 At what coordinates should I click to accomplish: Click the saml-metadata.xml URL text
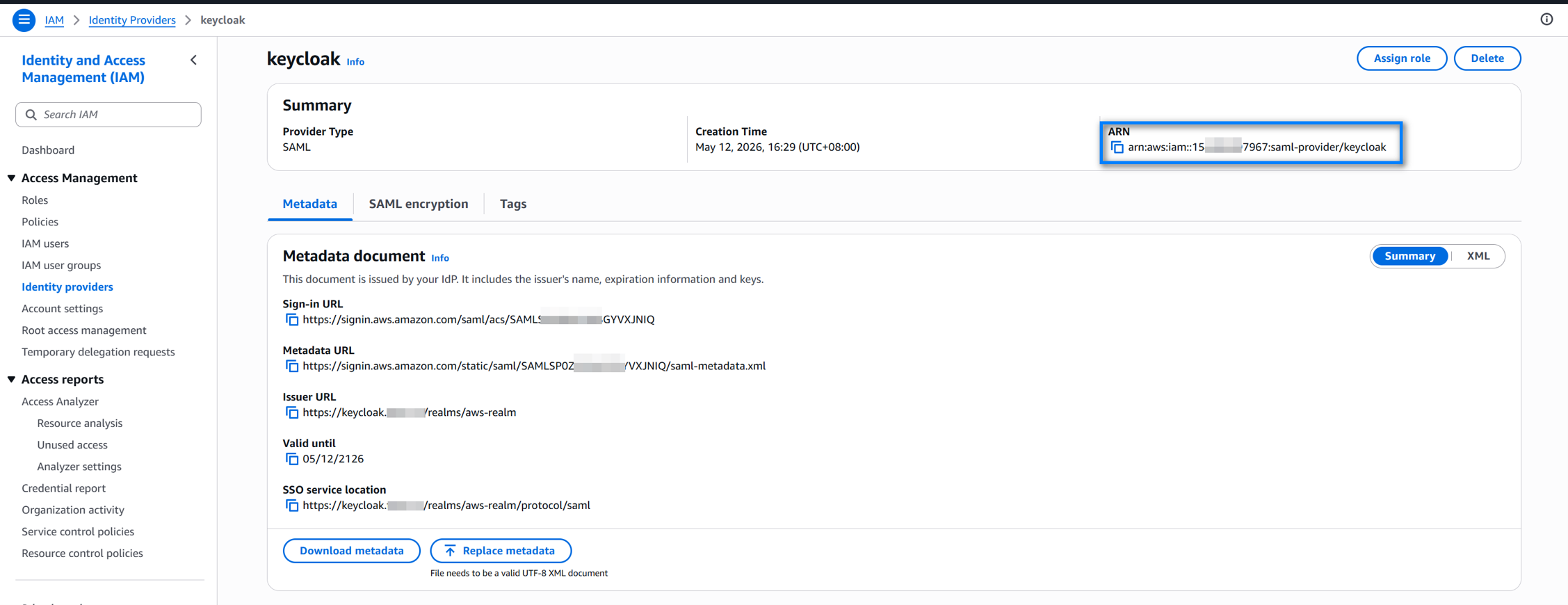534,366
